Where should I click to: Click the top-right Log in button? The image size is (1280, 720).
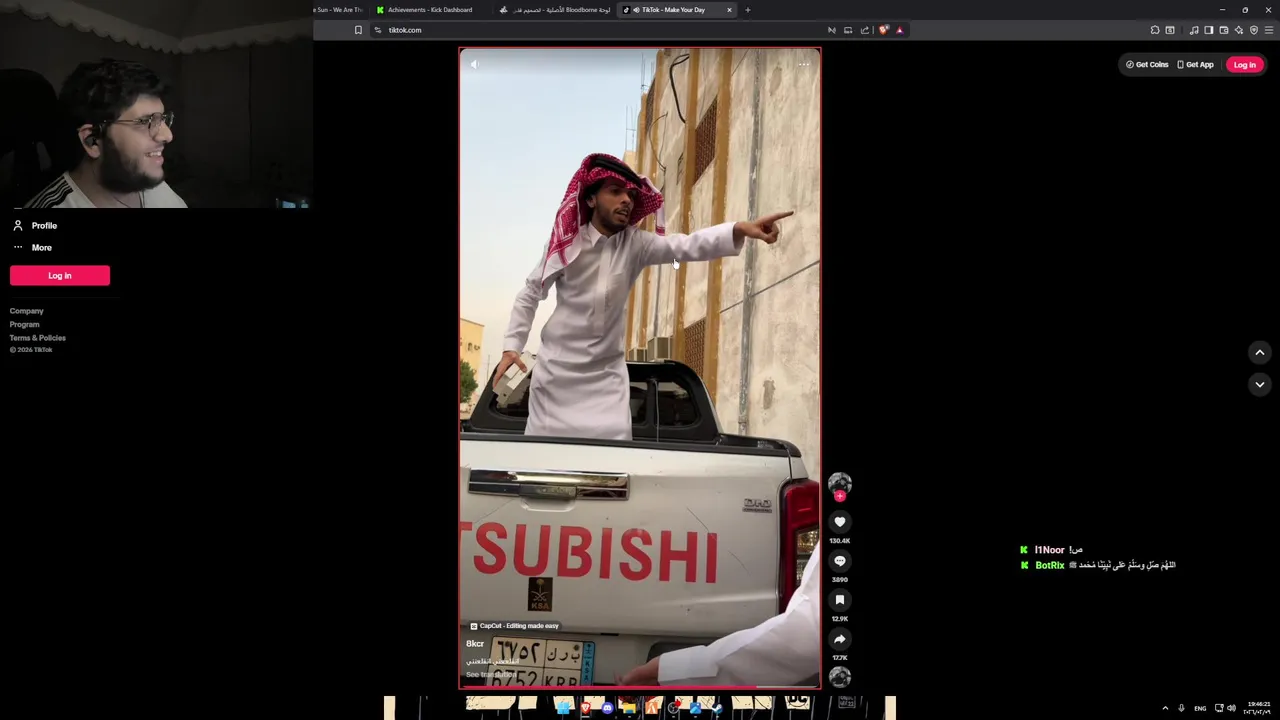coord(1244,65)
